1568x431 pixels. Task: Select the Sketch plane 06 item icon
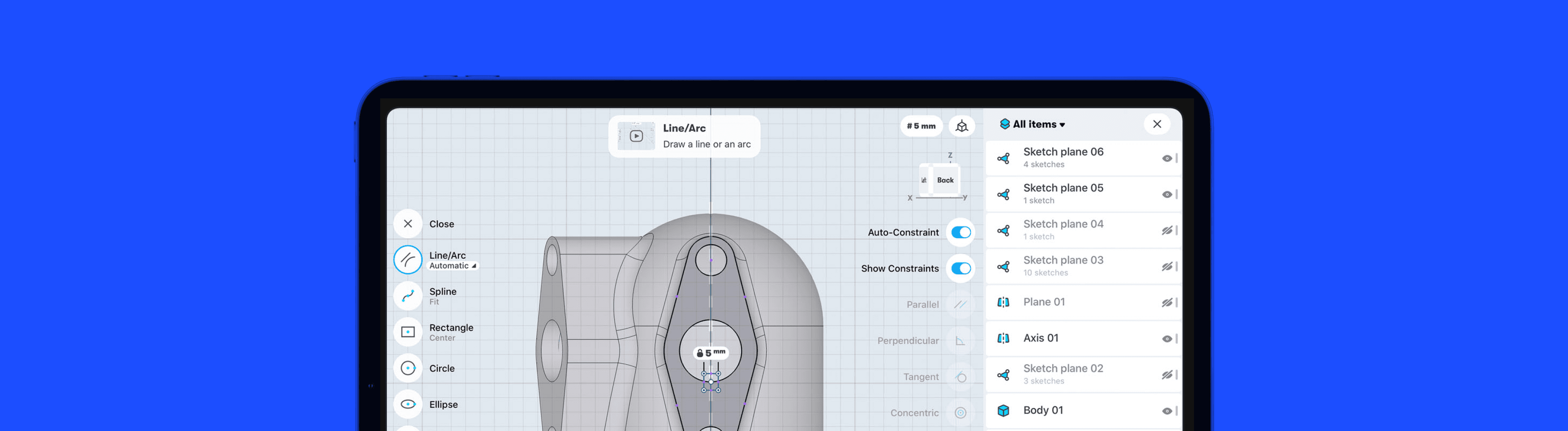coord(1004,158)
